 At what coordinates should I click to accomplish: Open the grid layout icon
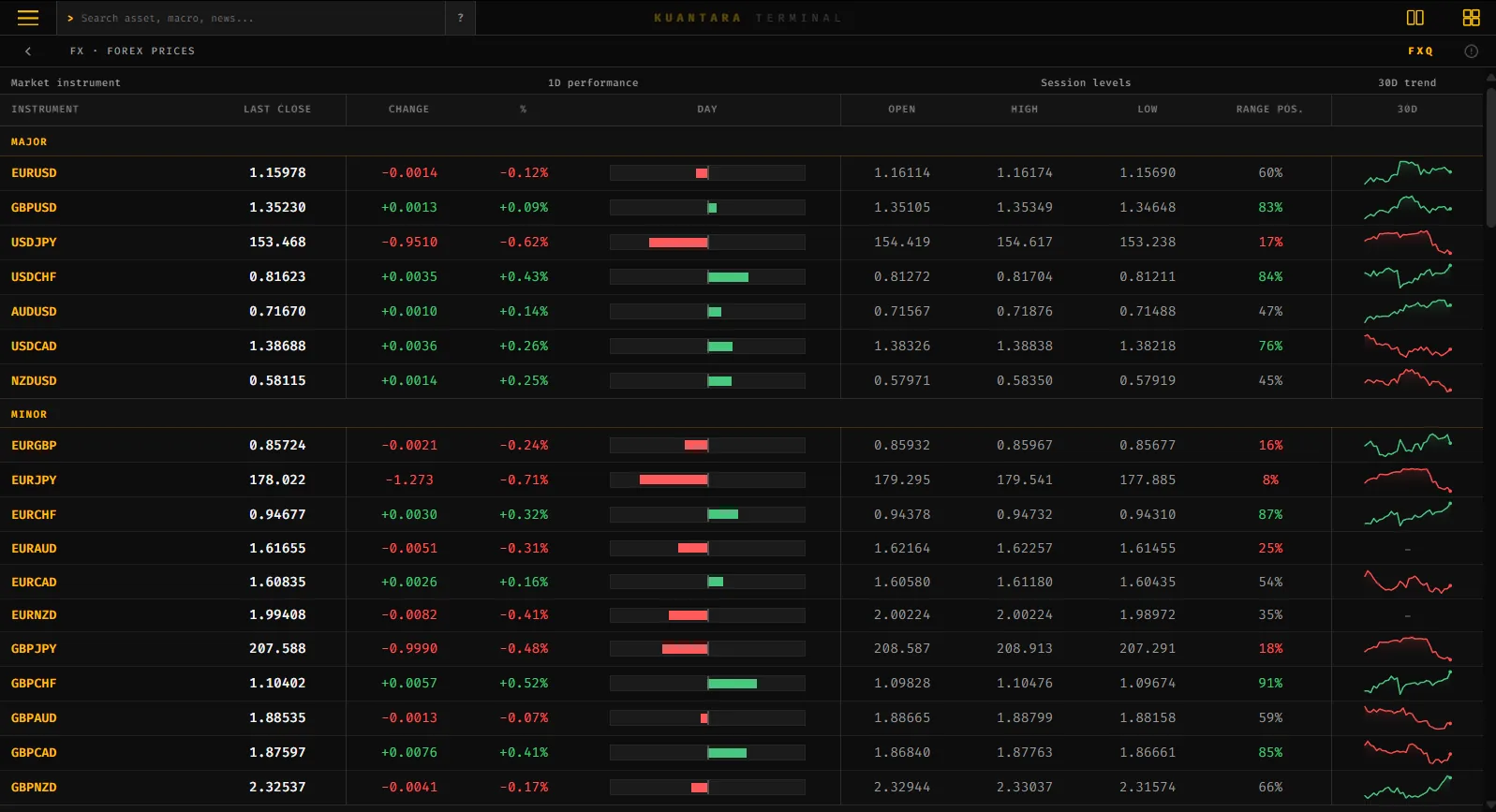pyautogui.click(x=1471, y=18)
